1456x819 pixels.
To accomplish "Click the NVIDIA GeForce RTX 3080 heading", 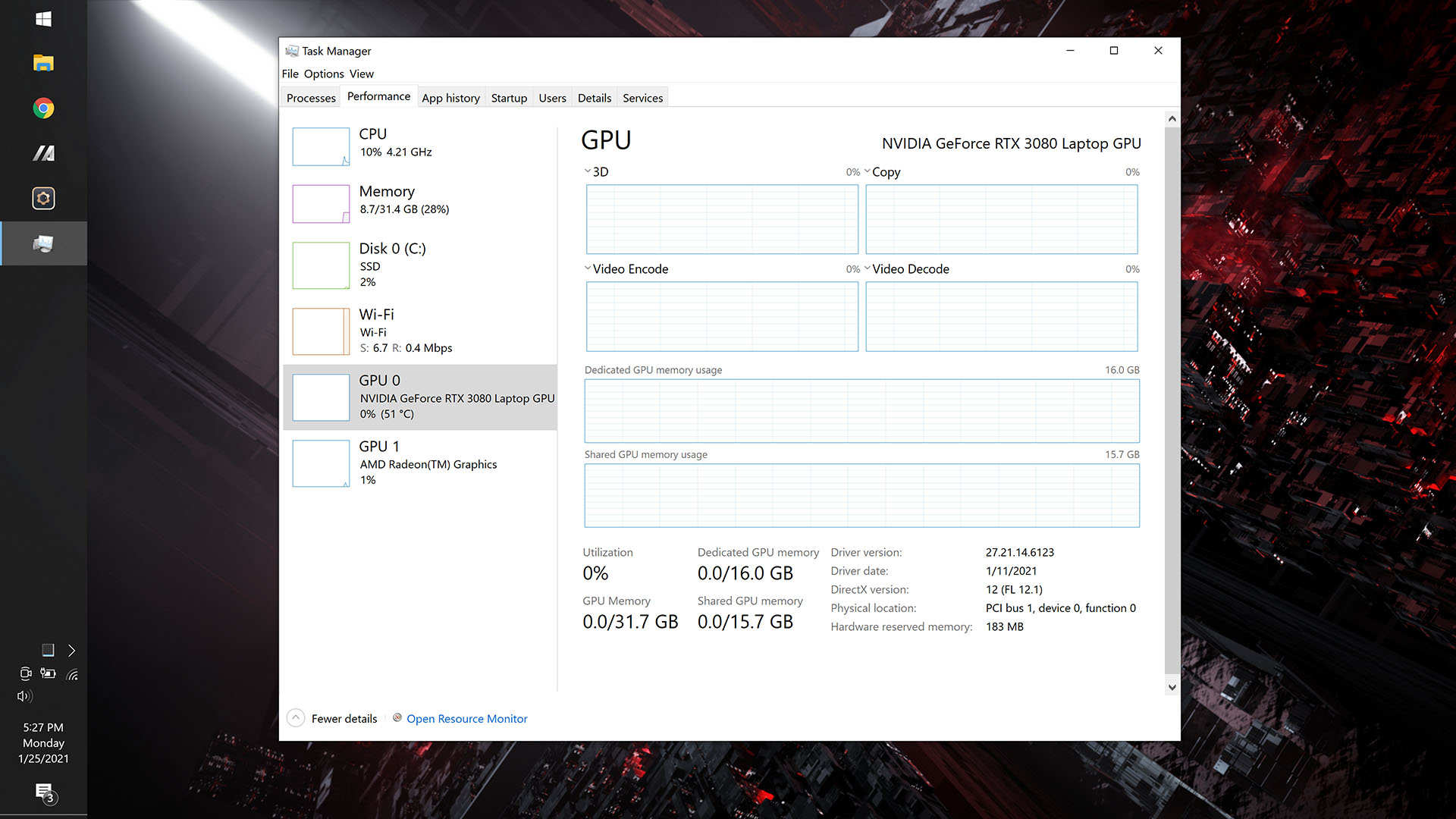I will 1011,143.
